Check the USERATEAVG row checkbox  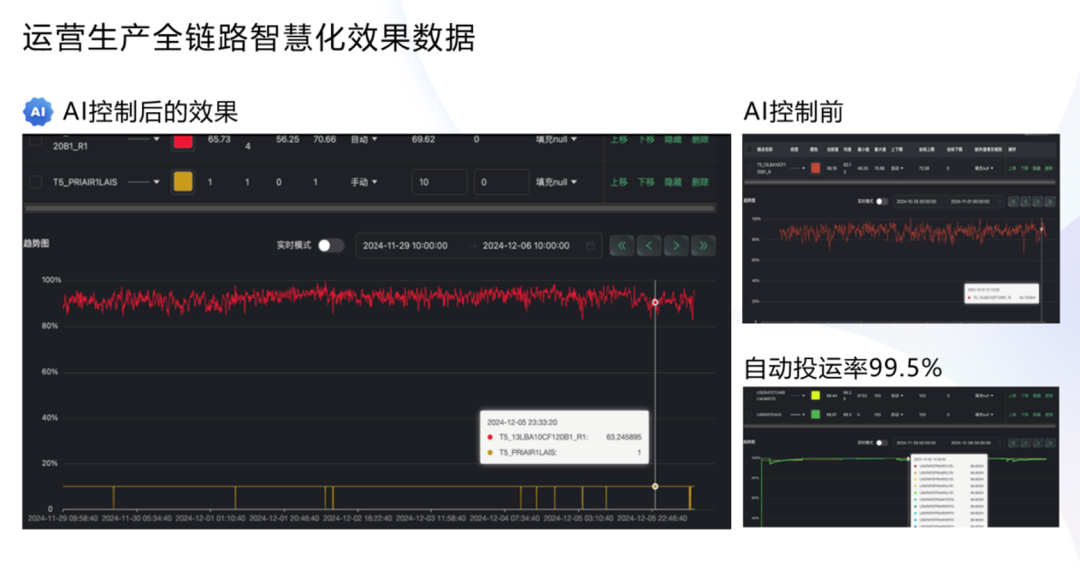point(749,415)
